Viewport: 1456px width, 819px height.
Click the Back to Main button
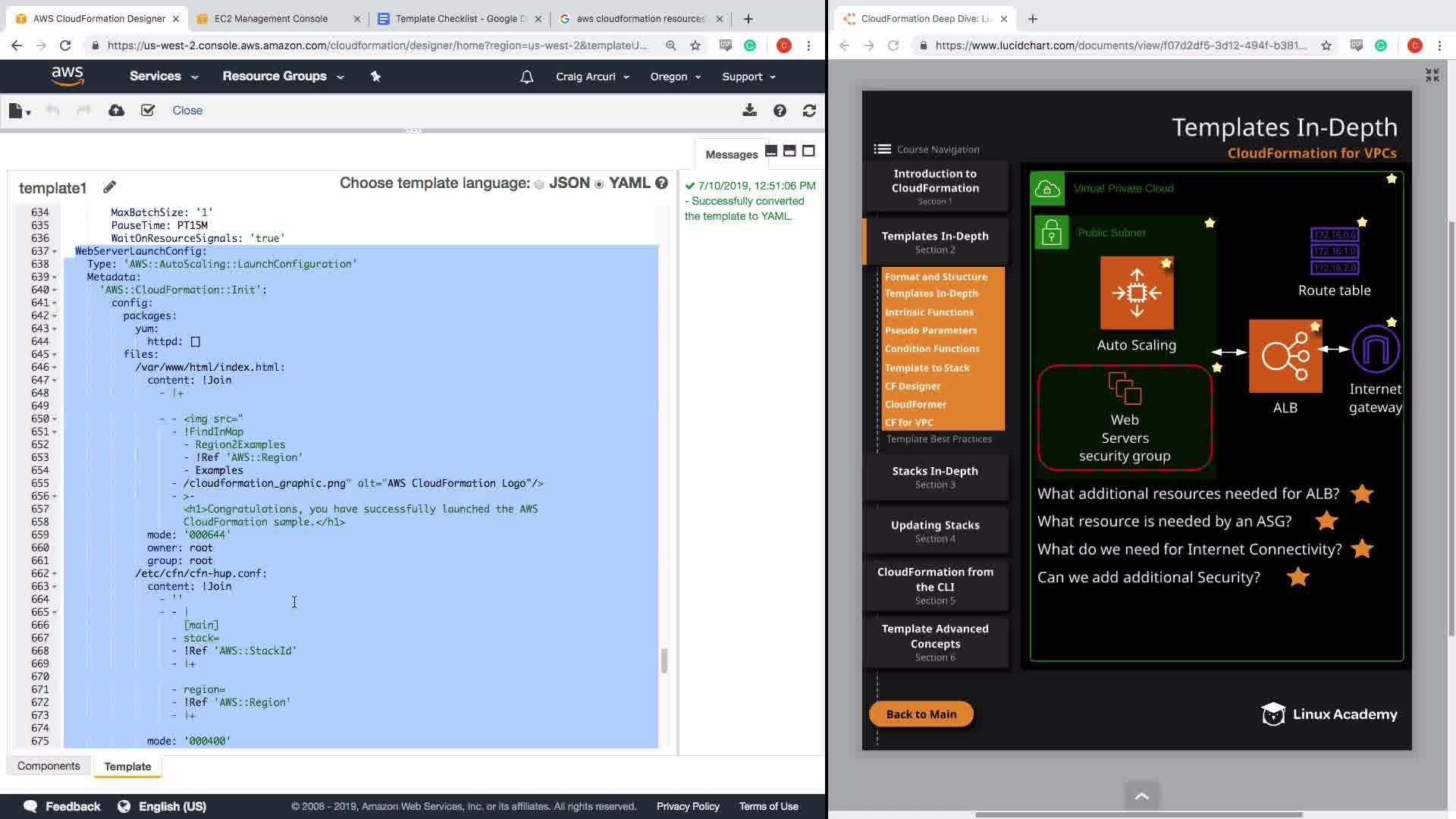tap(921, 714)
